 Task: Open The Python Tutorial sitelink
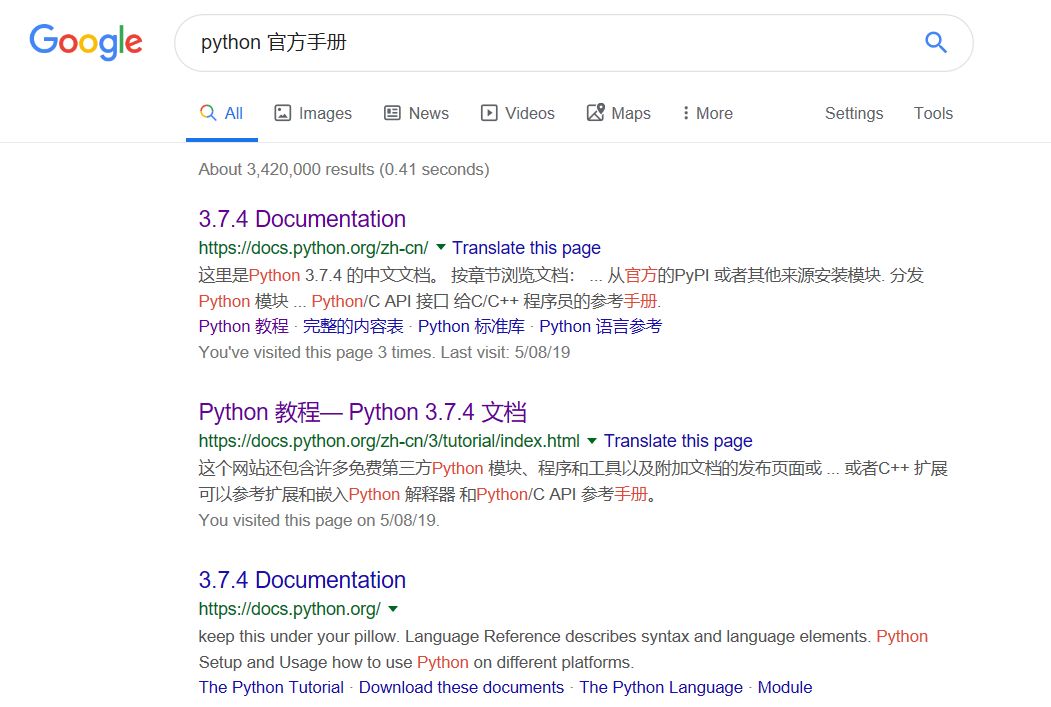[x=271, y=688]
